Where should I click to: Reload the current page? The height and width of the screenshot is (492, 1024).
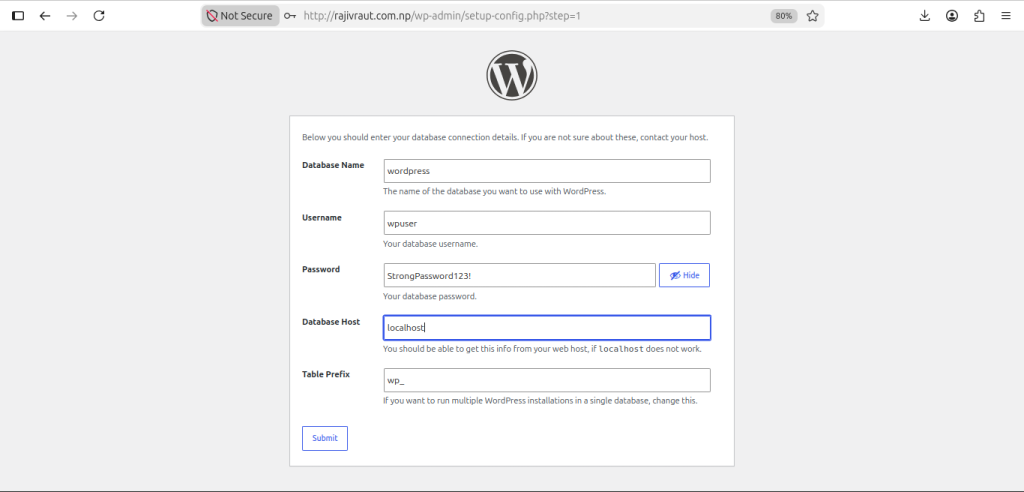[99, 16]
